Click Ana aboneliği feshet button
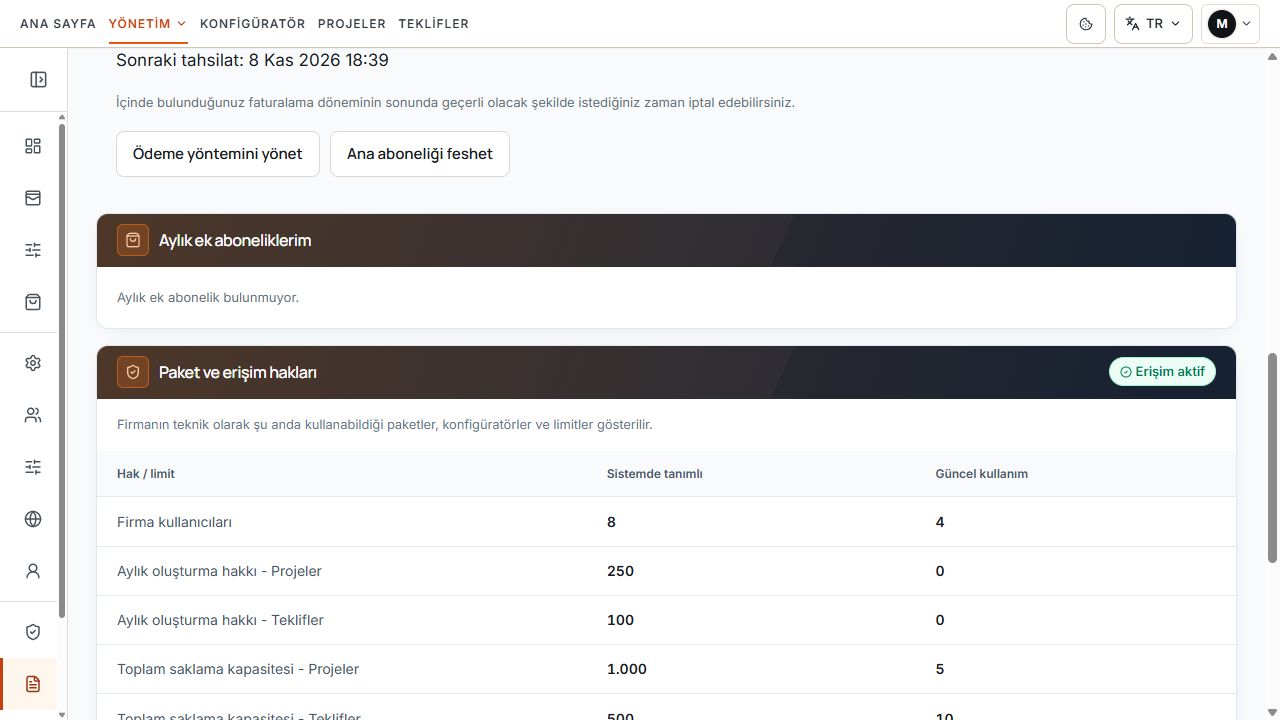The width and height of the screenshot is (1280, 720). coord(420,154)
